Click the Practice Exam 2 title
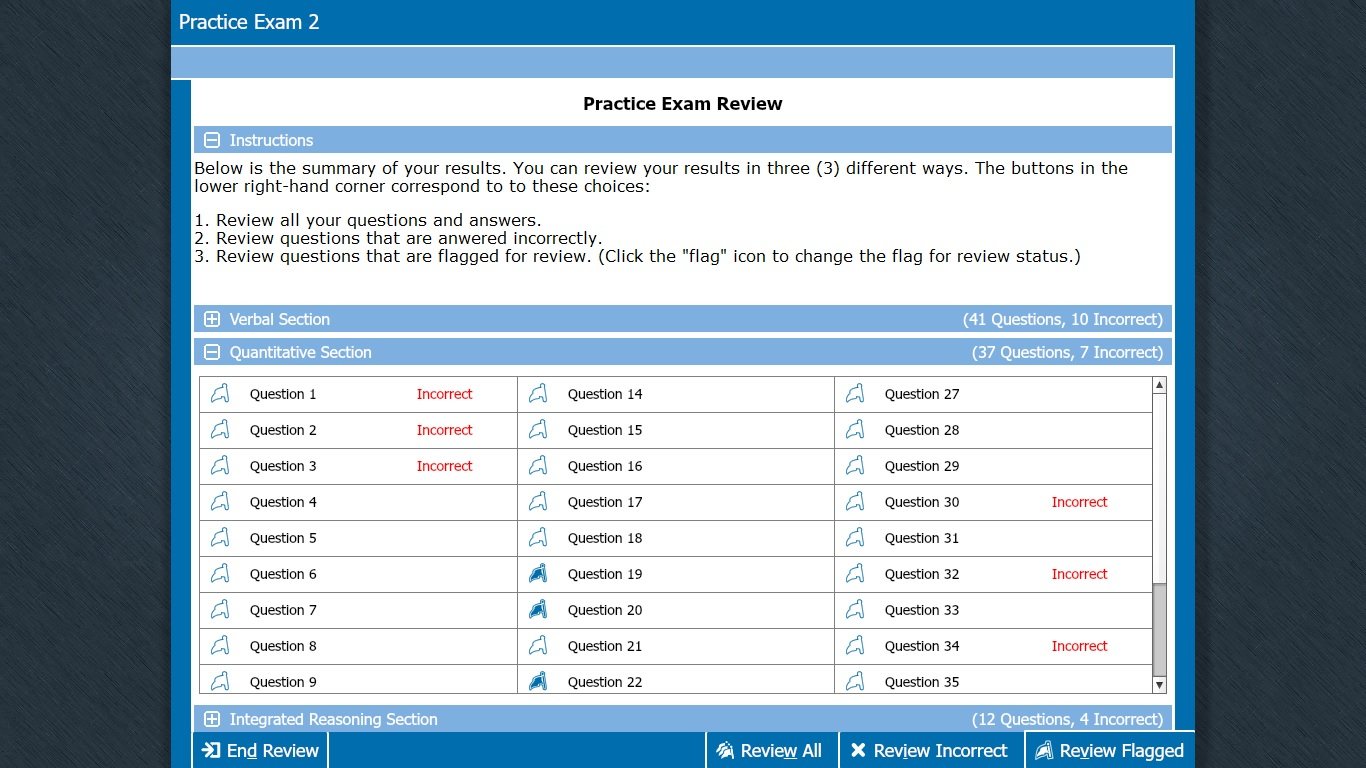Image resolution: width=1366 pixels, height=768 pixels. tap(249, 22)
